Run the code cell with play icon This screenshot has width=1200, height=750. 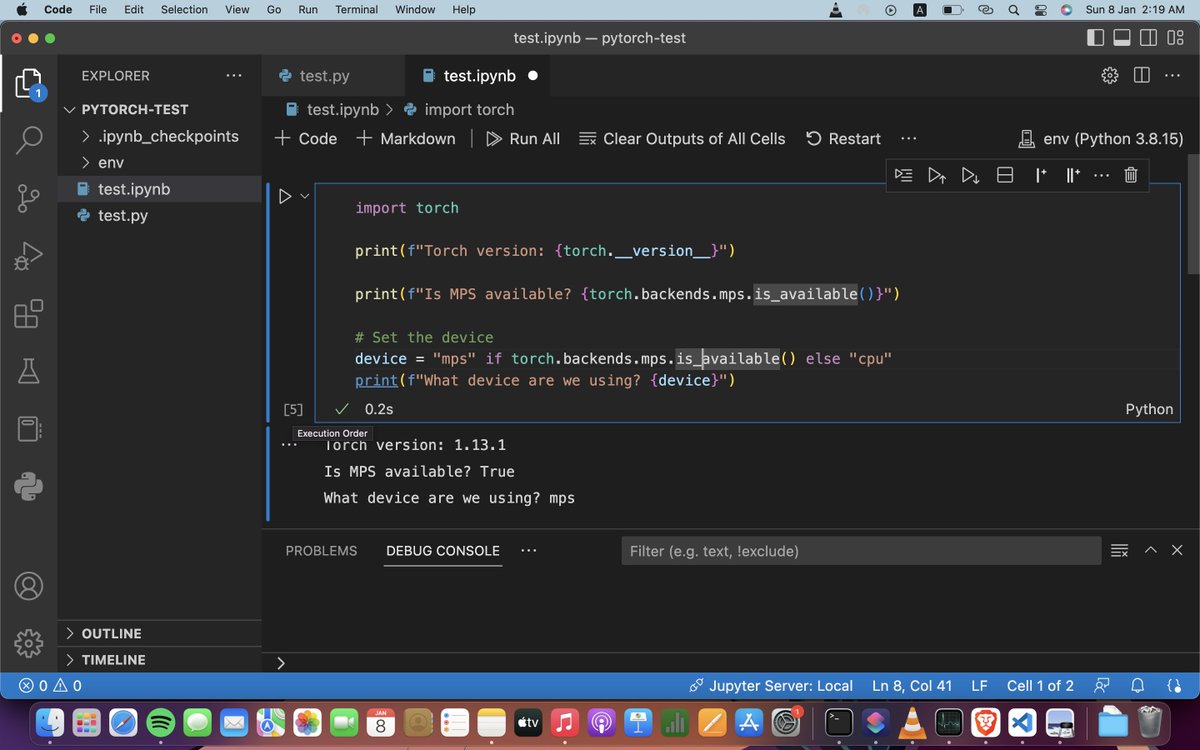[285, 197]
